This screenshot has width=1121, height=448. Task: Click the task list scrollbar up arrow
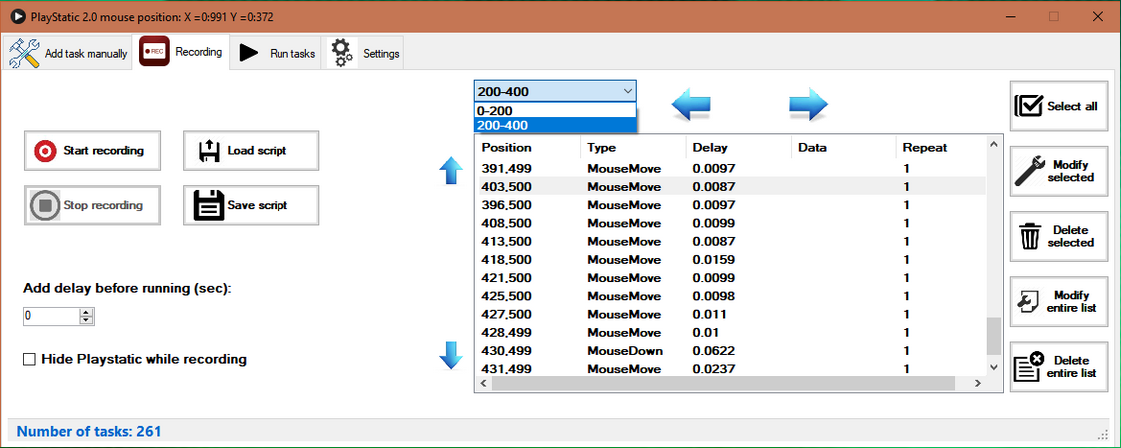993,144
